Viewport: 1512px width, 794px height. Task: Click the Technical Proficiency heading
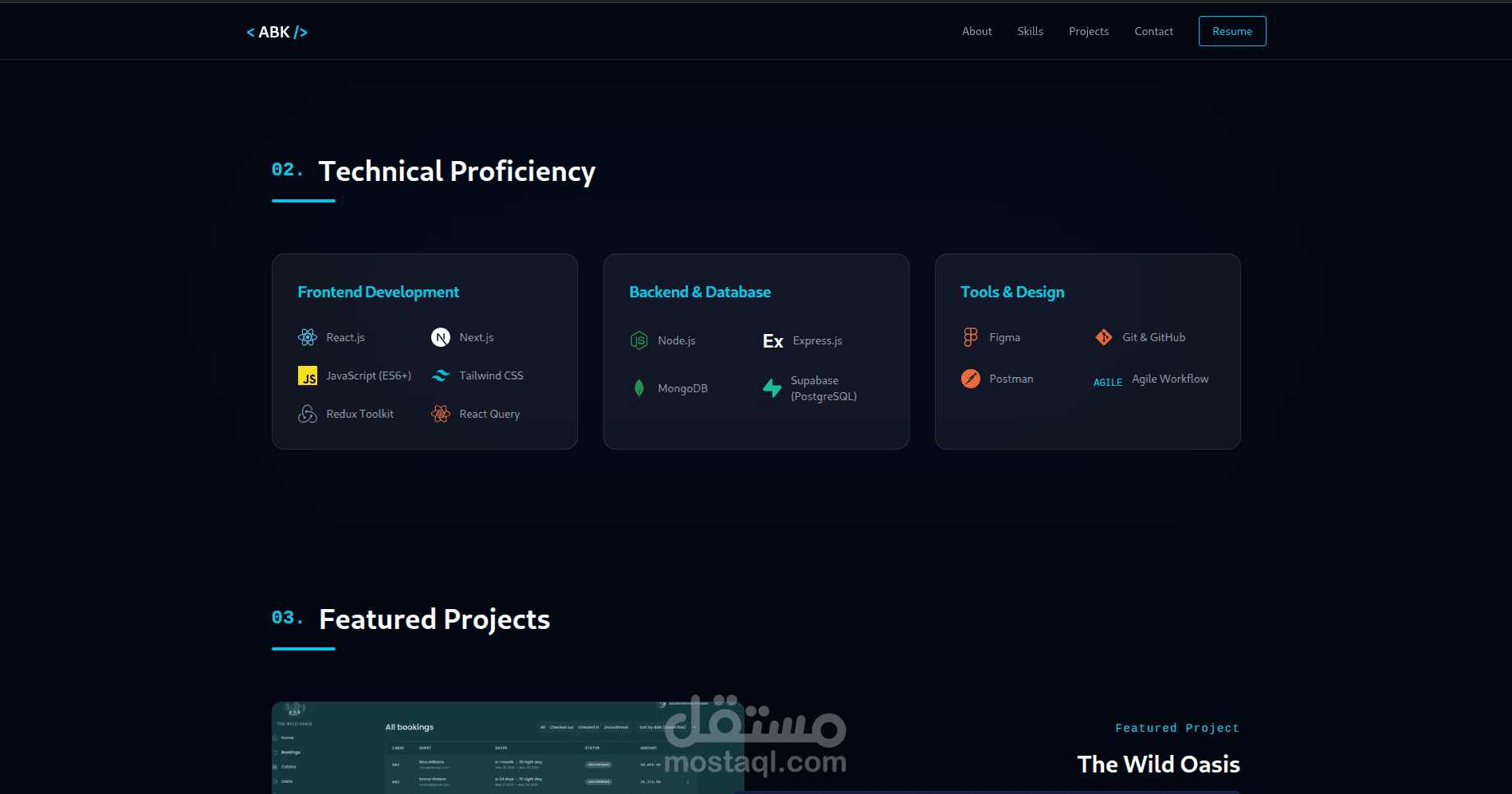[457, 171]
